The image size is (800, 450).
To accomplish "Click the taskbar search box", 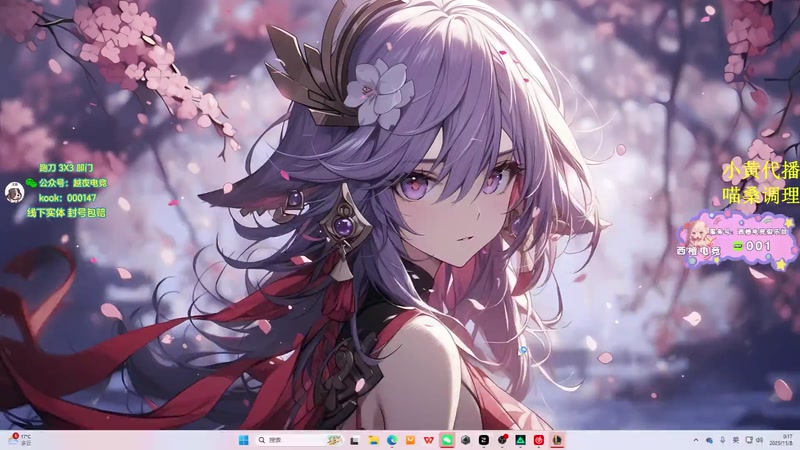I will [299, 440].
